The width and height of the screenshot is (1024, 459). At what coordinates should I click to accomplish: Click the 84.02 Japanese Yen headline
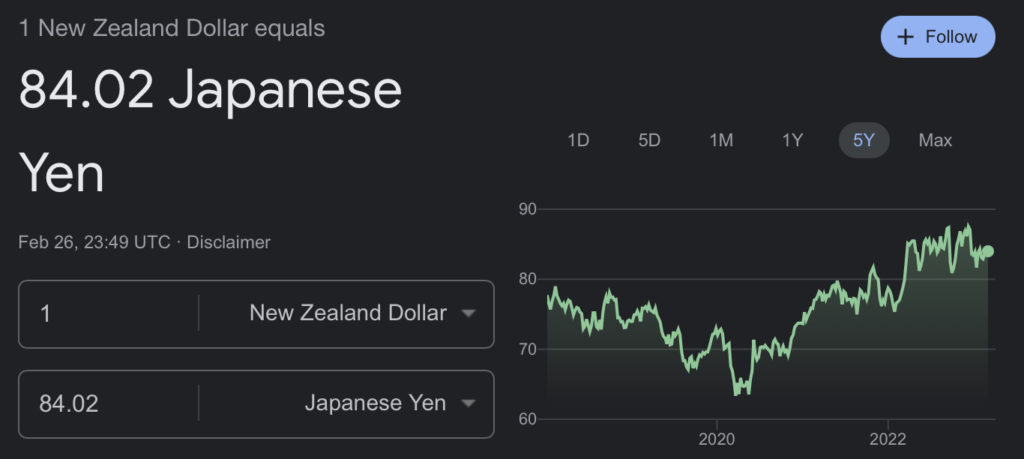click(x=210, y=92)
